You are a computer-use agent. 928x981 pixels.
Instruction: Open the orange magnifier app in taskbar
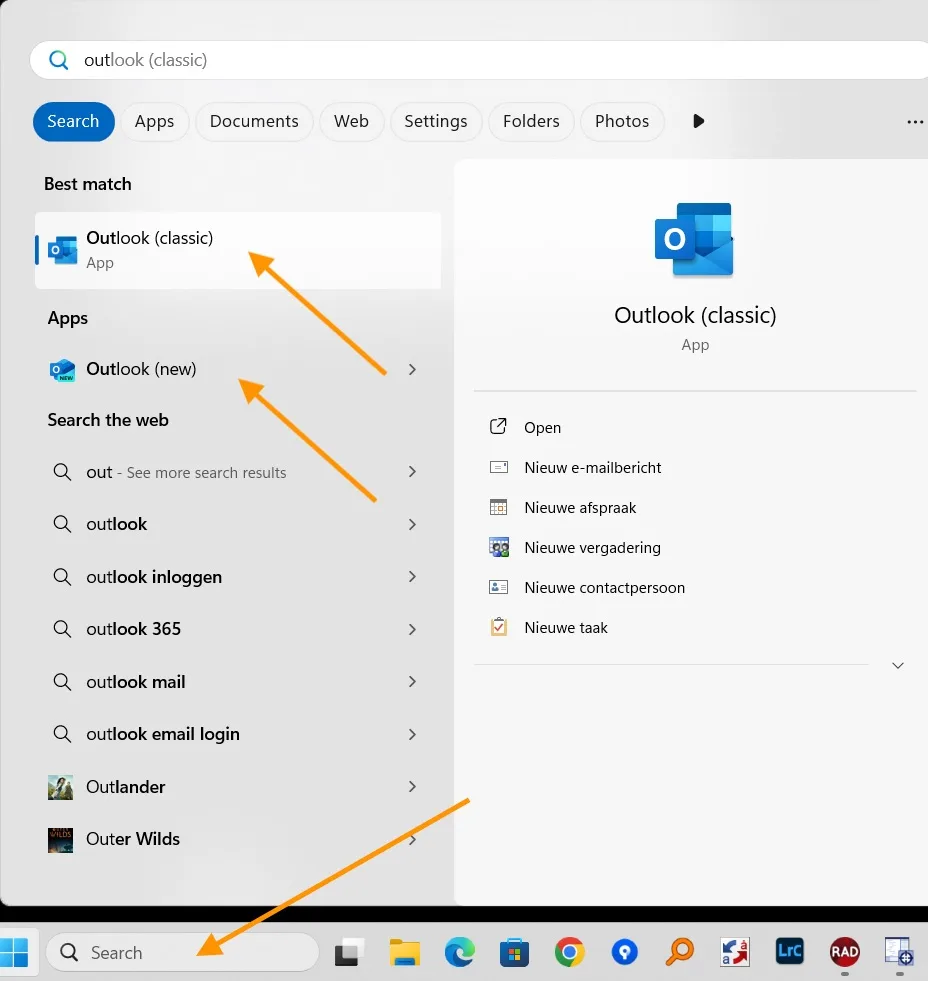click(680, 952)
